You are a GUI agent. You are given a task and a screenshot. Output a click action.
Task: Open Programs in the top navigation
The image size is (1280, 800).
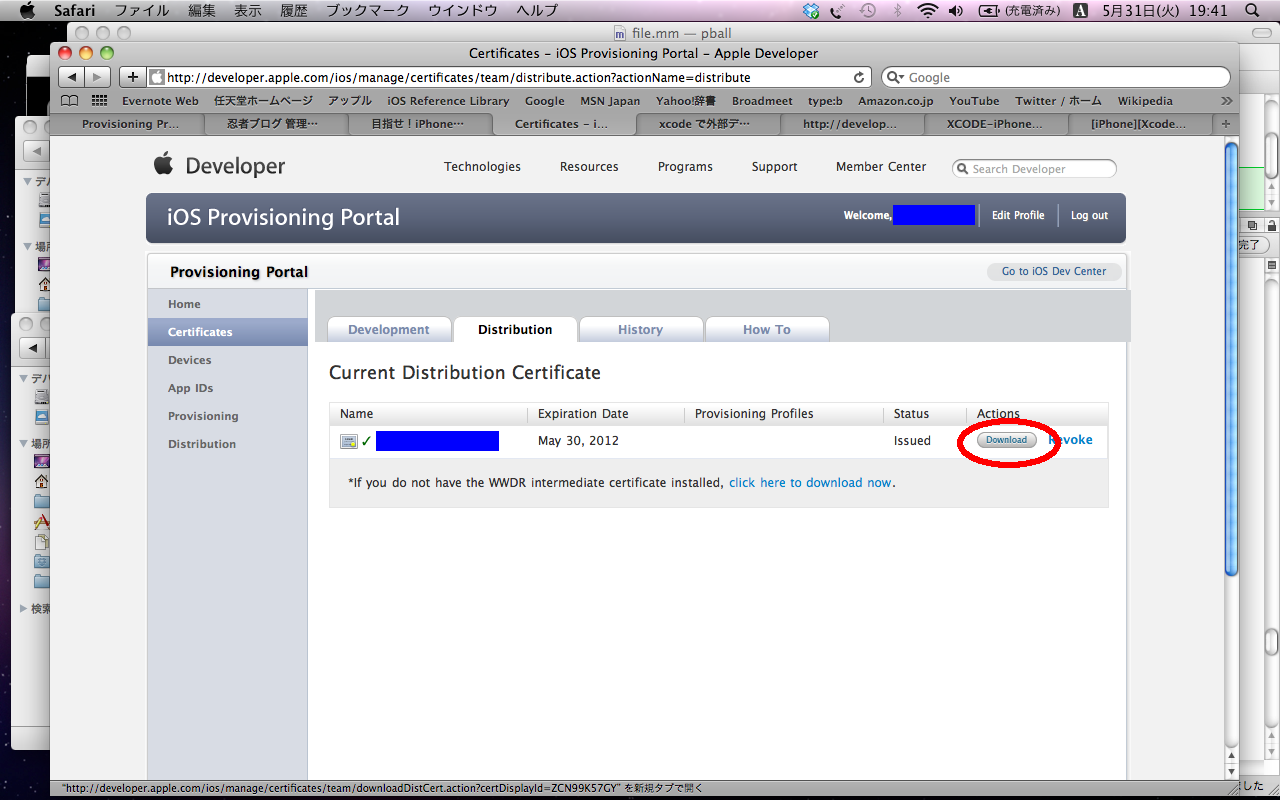(685, 167)
